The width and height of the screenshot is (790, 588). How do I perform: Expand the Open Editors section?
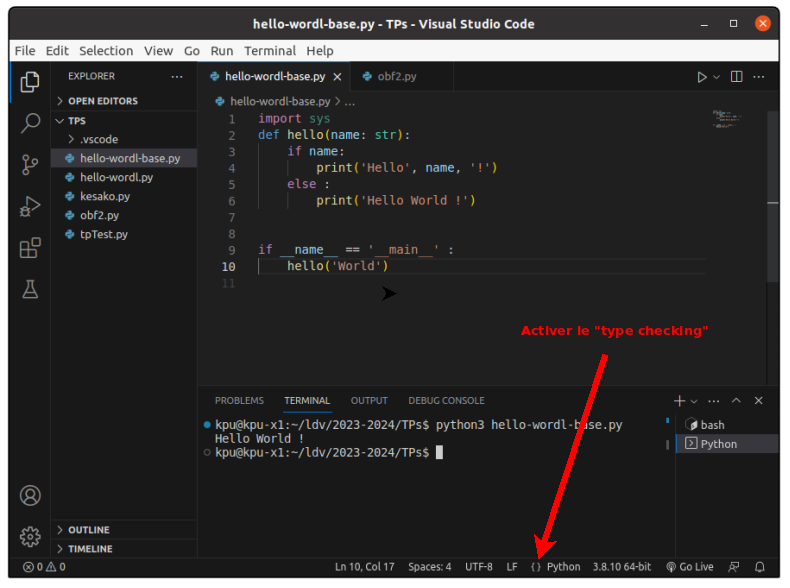pos(124,101)
